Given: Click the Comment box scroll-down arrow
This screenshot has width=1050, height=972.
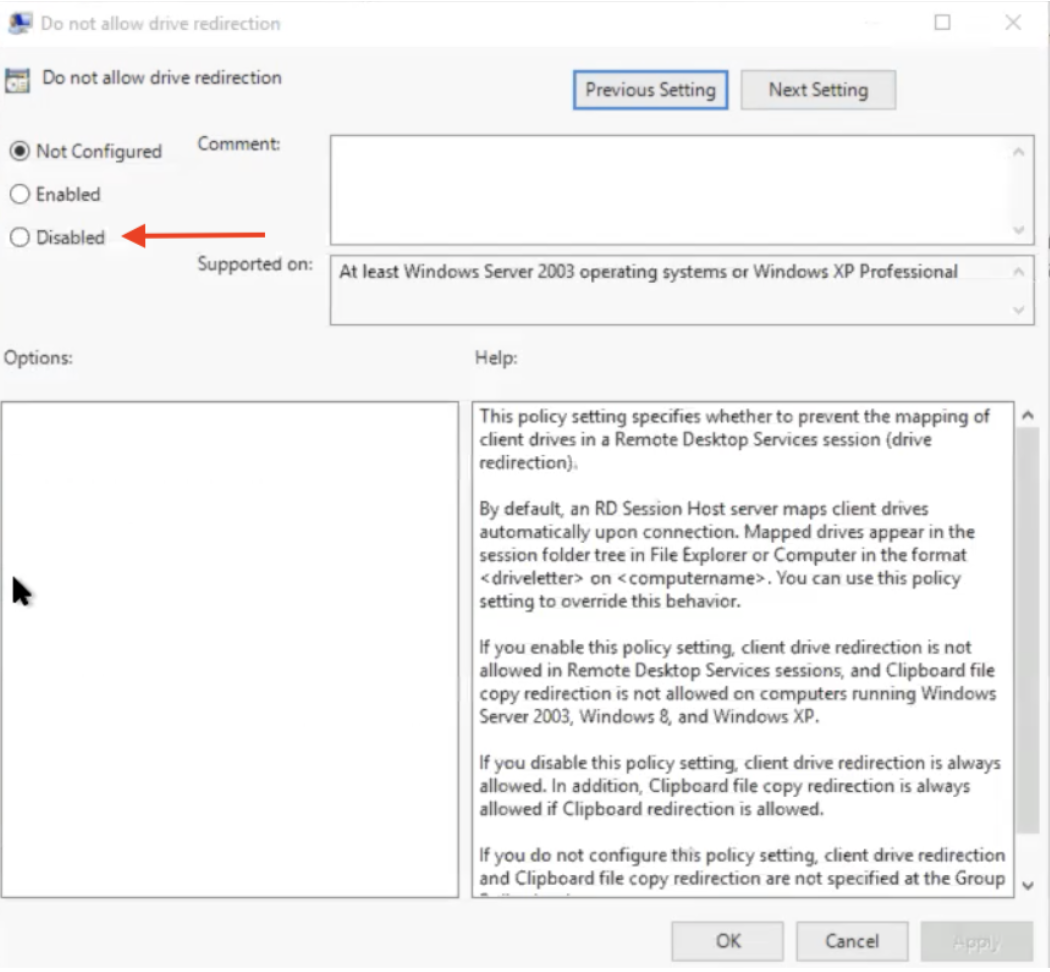Looking at the screenshot, I should (x=1019, y=230).
